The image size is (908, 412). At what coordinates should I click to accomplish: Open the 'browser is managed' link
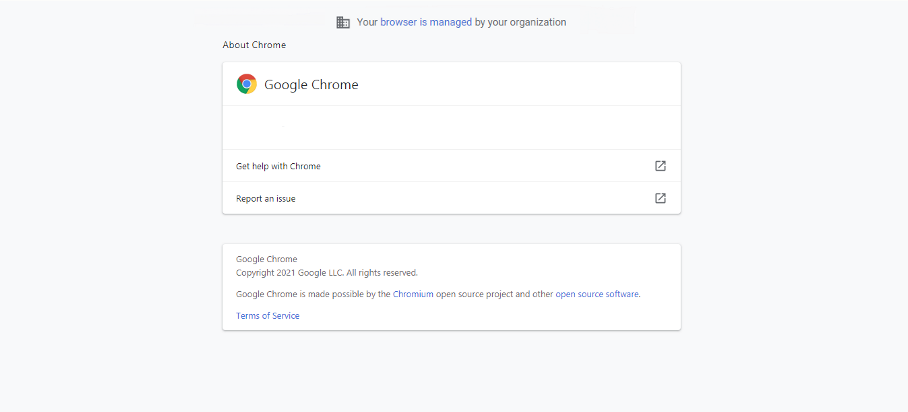(426, 23)
